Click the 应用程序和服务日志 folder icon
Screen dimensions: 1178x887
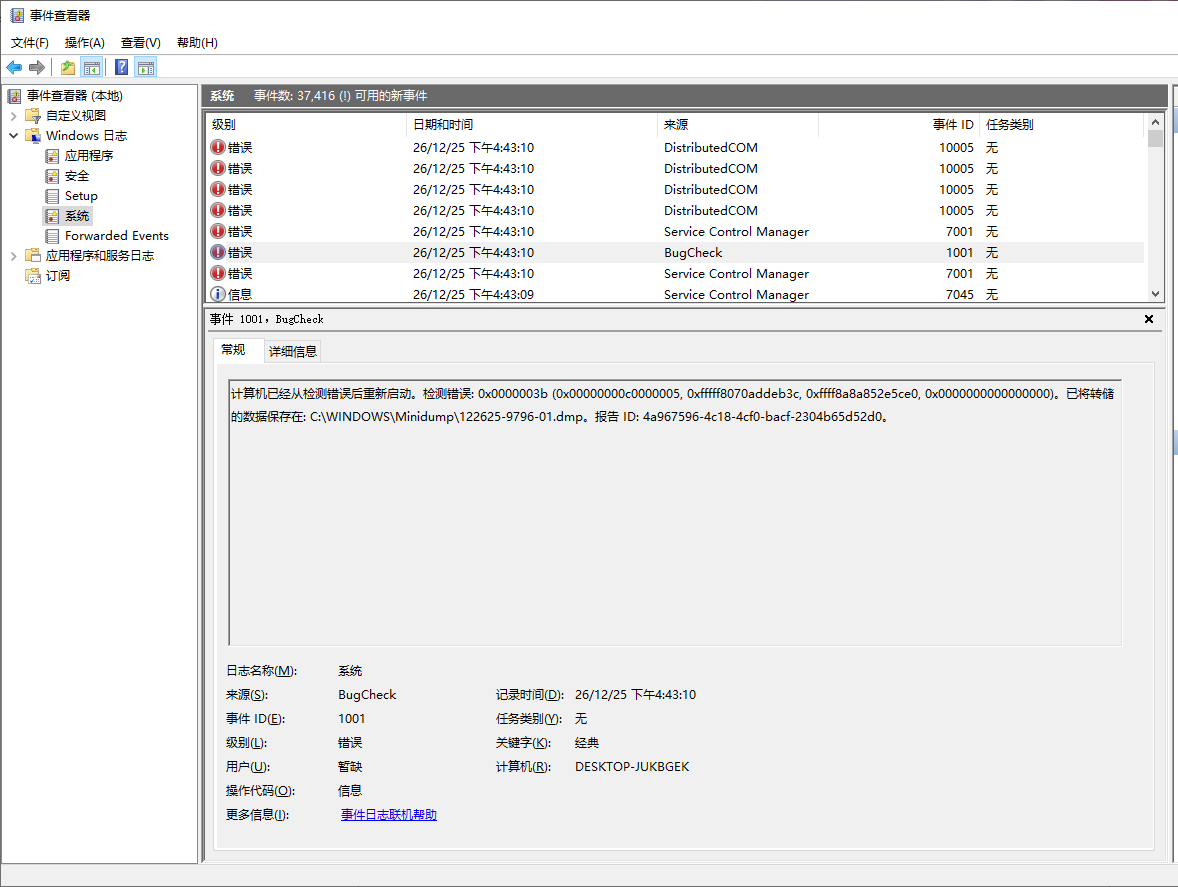coord(33,255)
